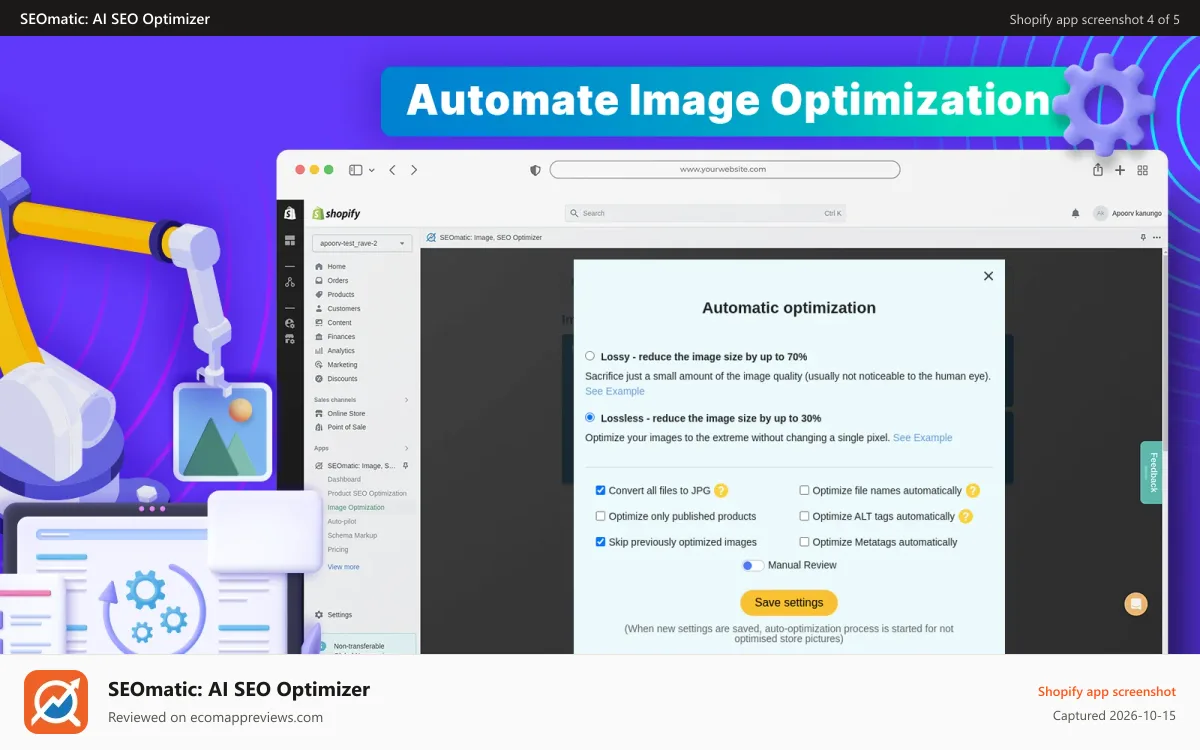Click the Online Store storefront icon

pyautogui.click(x=319, y=413)
